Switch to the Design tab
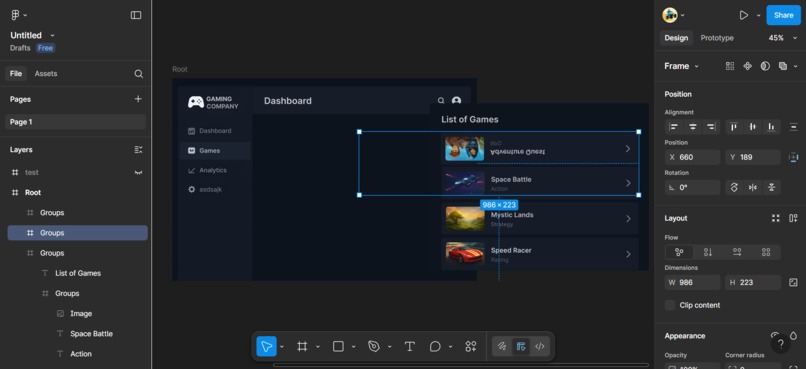The width and height of the screenshot is (806, 369). 676,38
